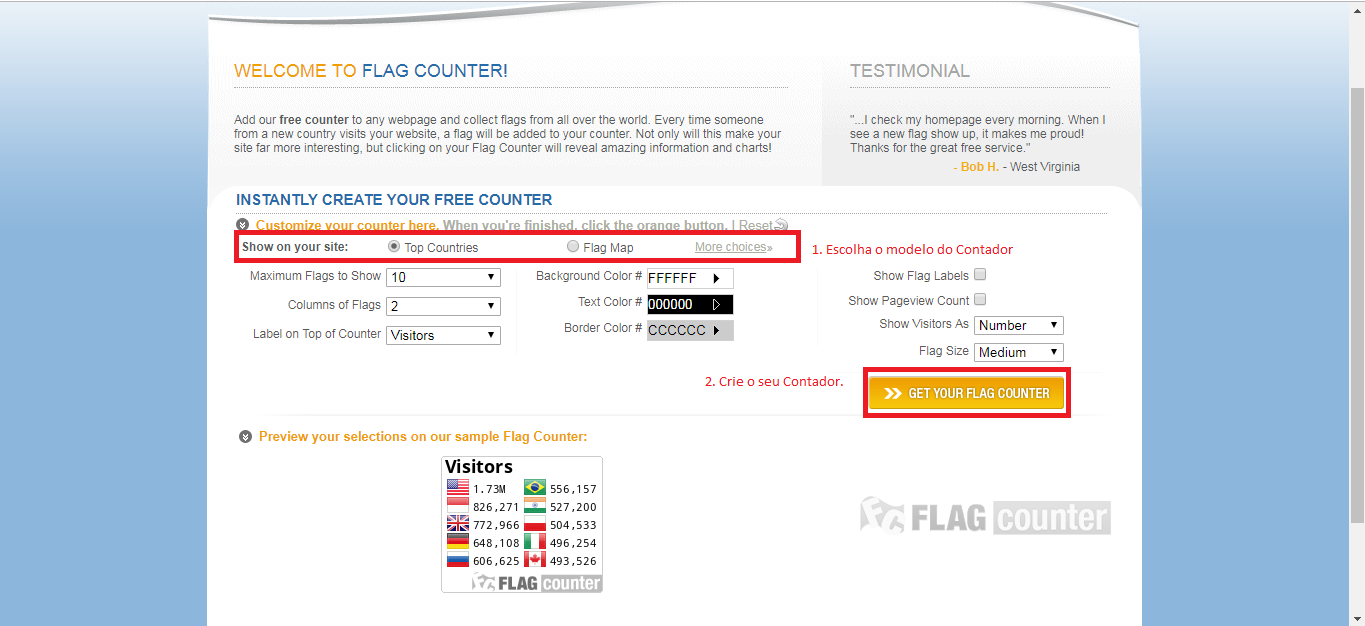Open the Columns of Flags dropdown

coord(443,306)
